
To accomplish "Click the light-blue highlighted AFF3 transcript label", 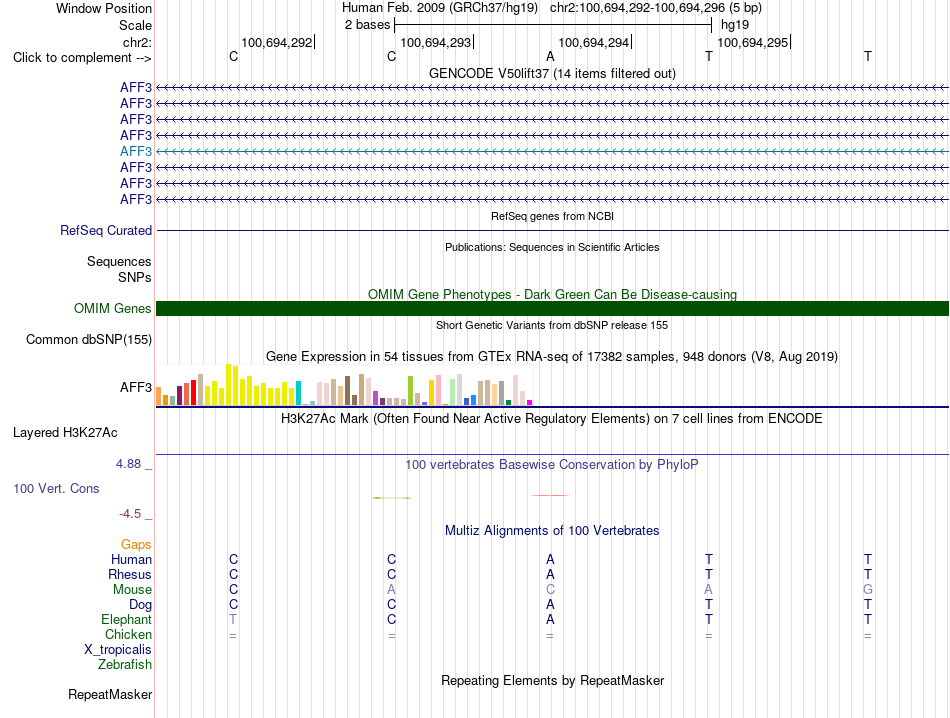I will coord(136,151).
